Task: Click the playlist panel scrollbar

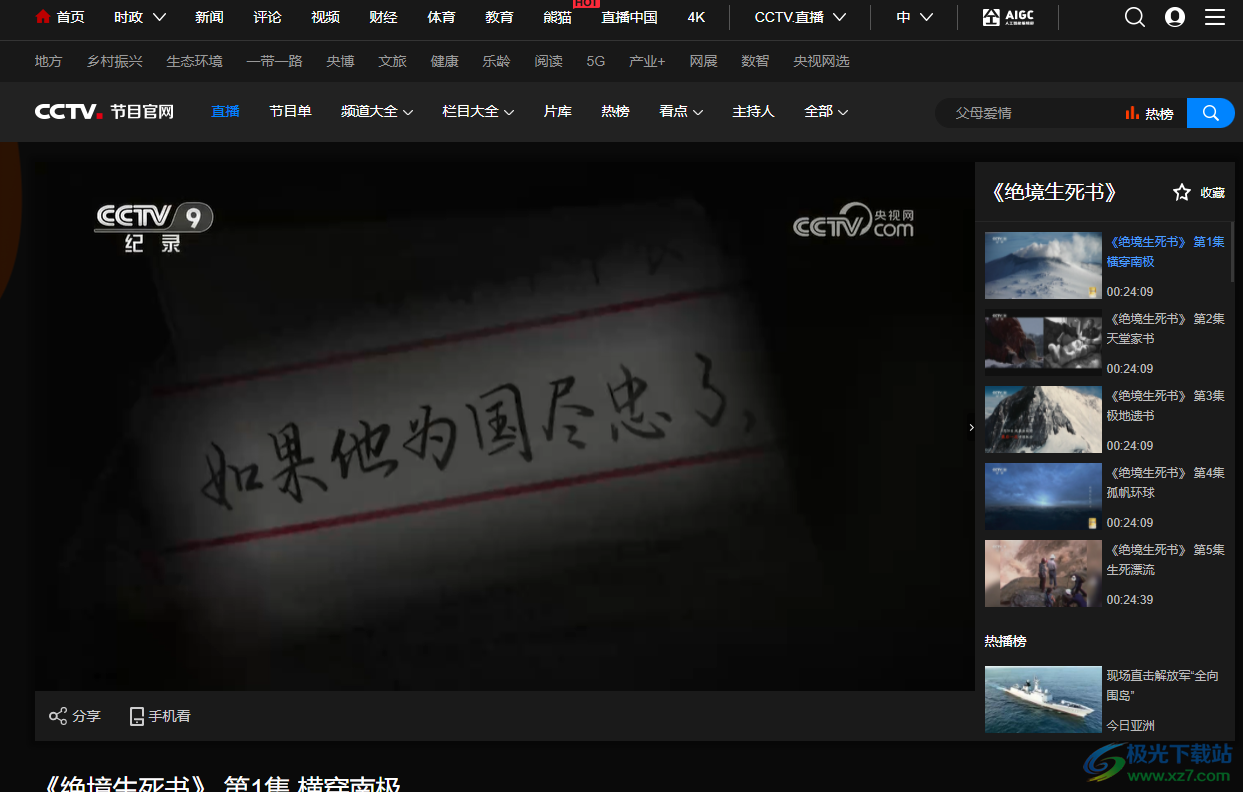Action: click(1232, 250)
